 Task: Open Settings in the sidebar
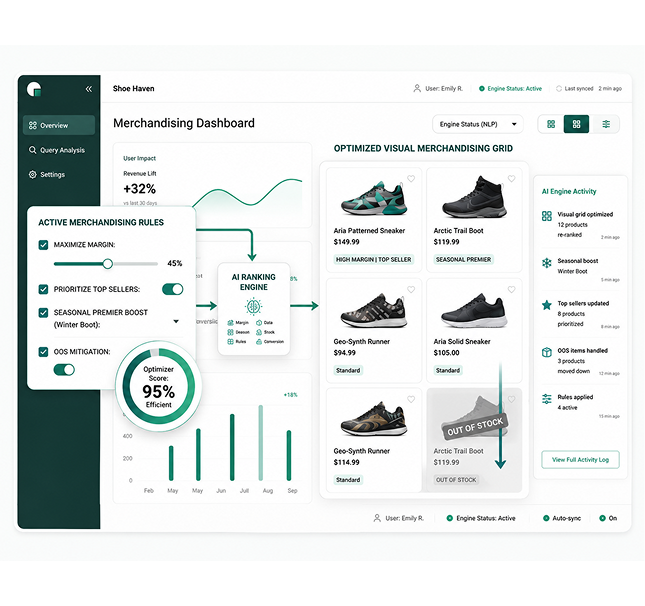coord(47,174)
